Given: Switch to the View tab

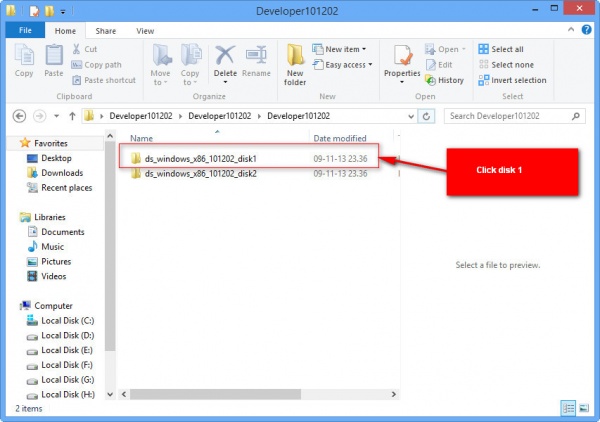Looking at the screenshot, I should (x=145, y=31).
